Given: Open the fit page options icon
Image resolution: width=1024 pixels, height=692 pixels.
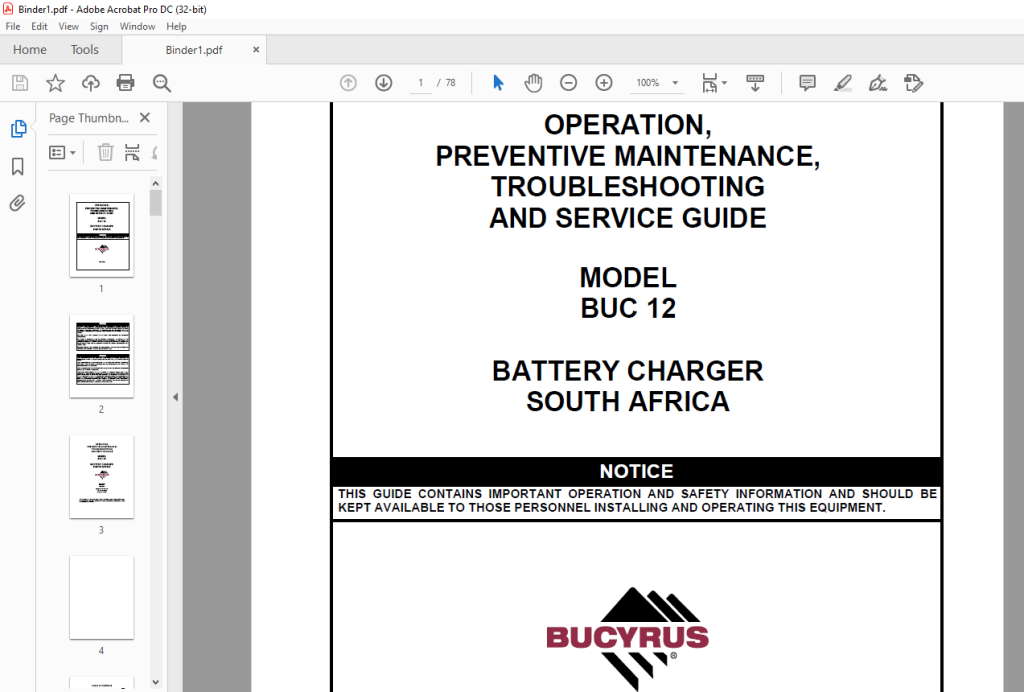Looking at the screenshot, I should click(x=714, y=83).
